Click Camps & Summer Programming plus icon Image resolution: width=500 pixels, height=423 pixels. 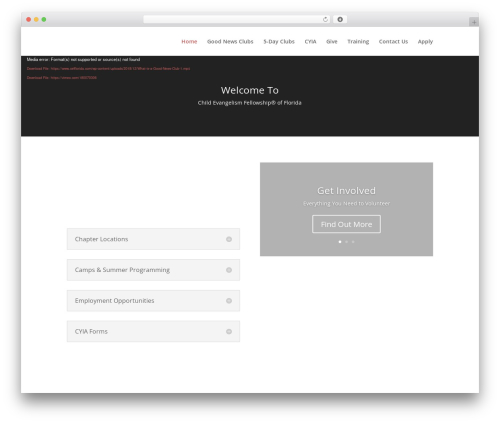(229, 270)
